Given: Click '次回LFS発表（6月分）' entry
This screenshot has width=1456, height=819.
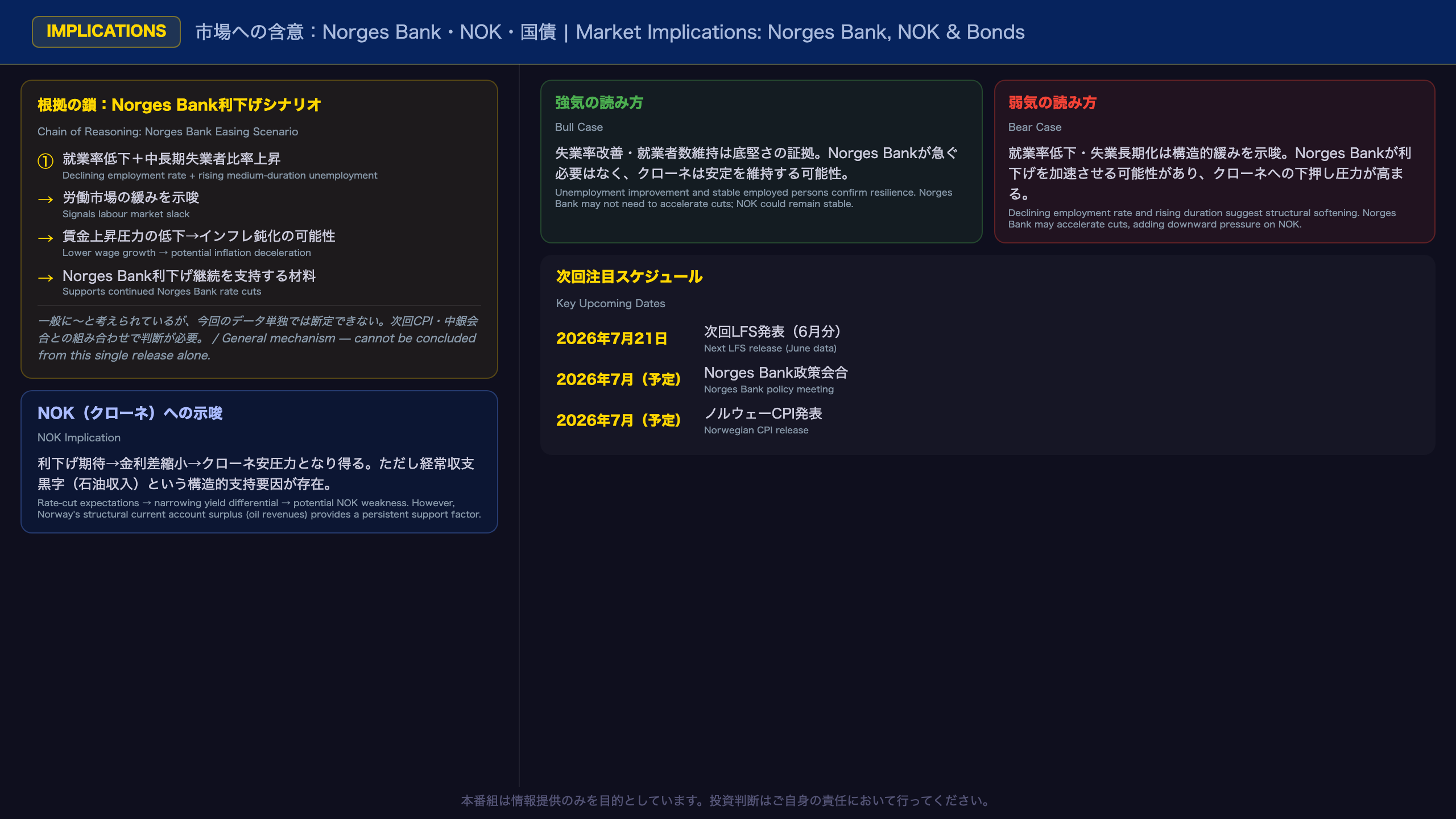Looking at the screenshot, I should pos(772,332).
